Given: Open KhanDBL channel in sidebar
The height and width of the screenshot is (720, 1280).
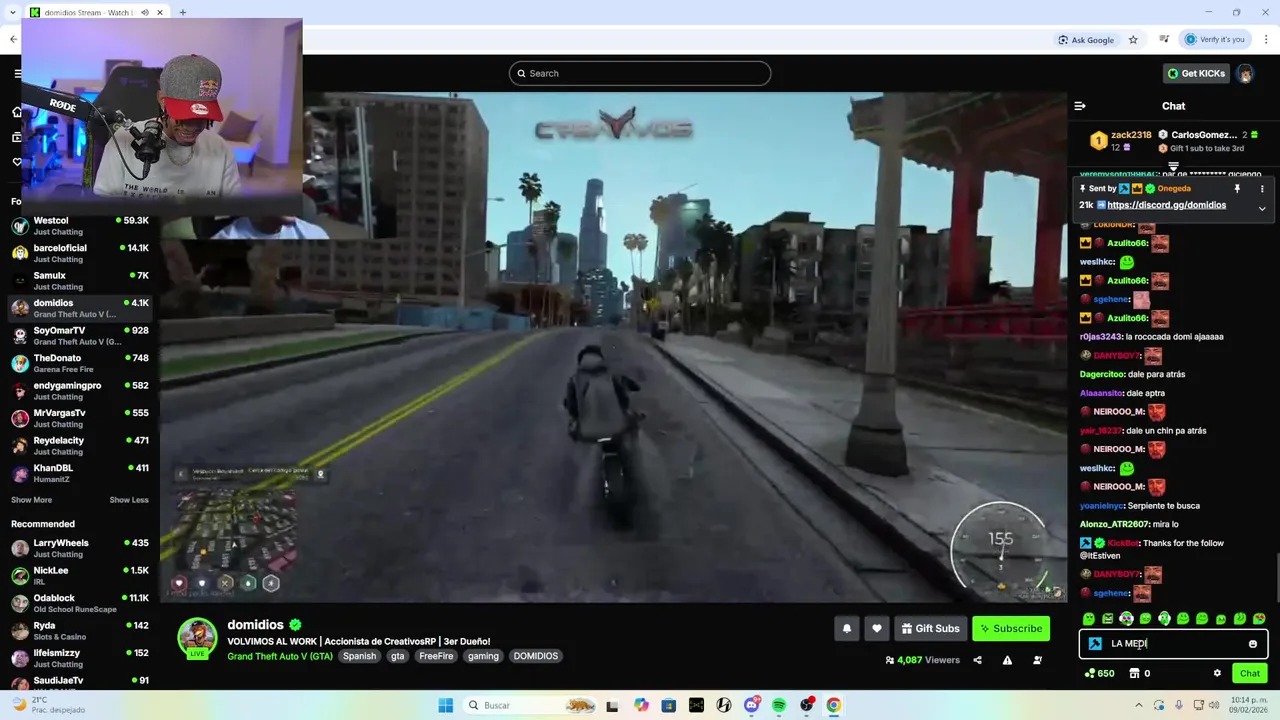Looking at the screenshot, I should (80, 473).
